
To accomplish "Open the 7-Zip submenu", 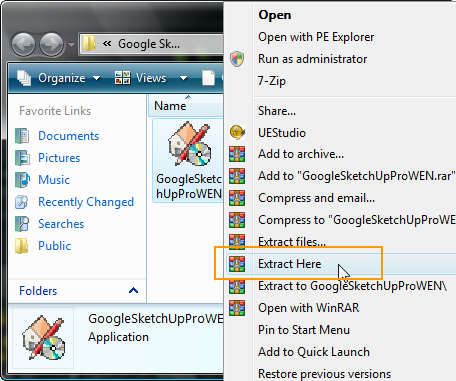I will point(272,81).
